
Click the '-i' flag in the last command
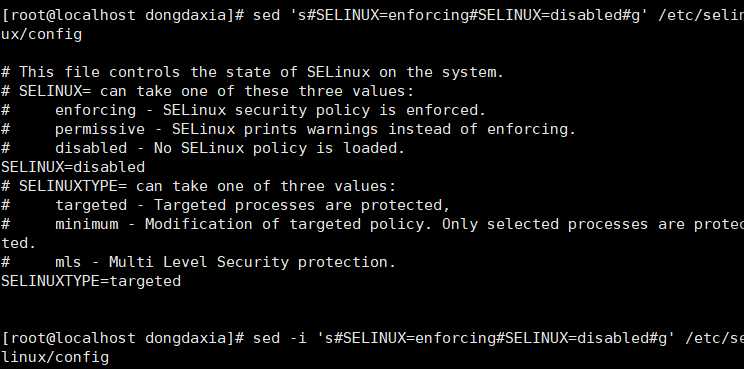coord(297,338)
